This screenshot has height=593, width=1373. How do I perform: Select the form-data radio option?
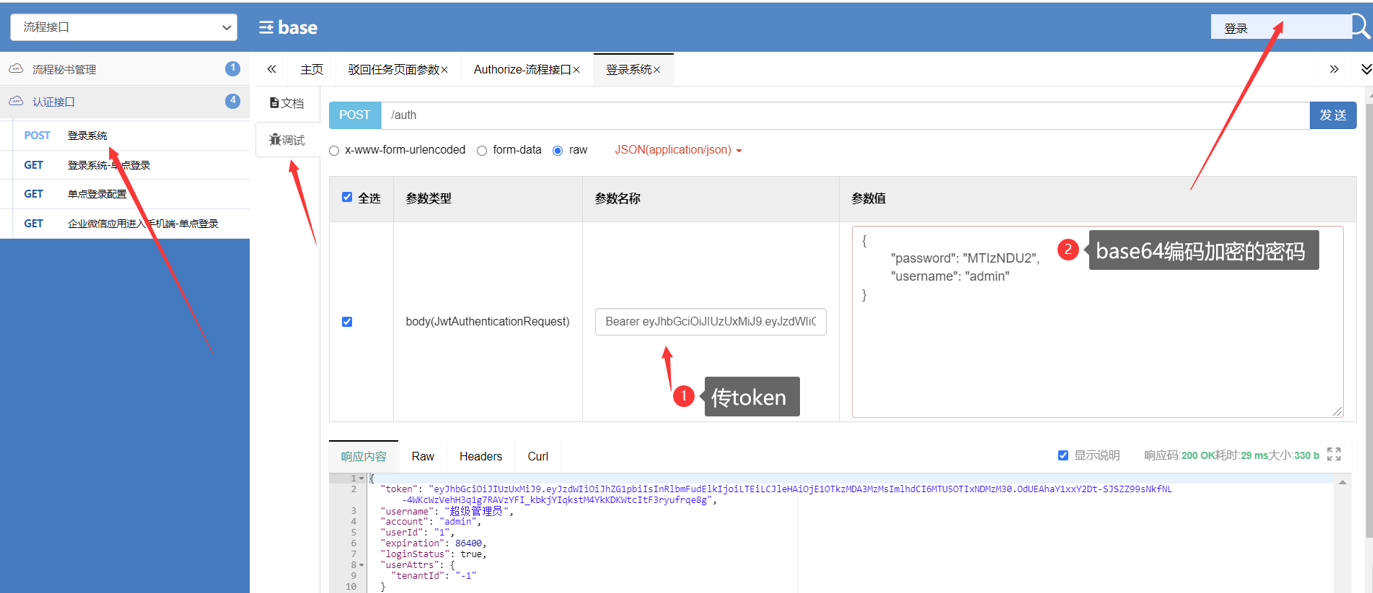[x=482, y=150]
